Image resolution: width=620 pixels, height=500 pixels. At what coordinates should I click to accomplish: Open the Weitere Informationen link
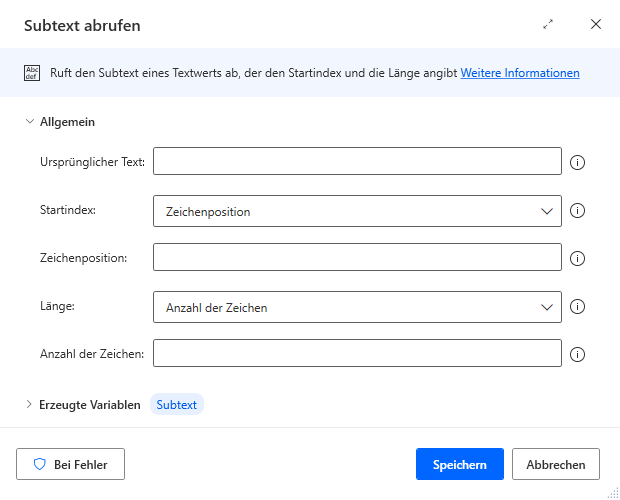point(520,73)
